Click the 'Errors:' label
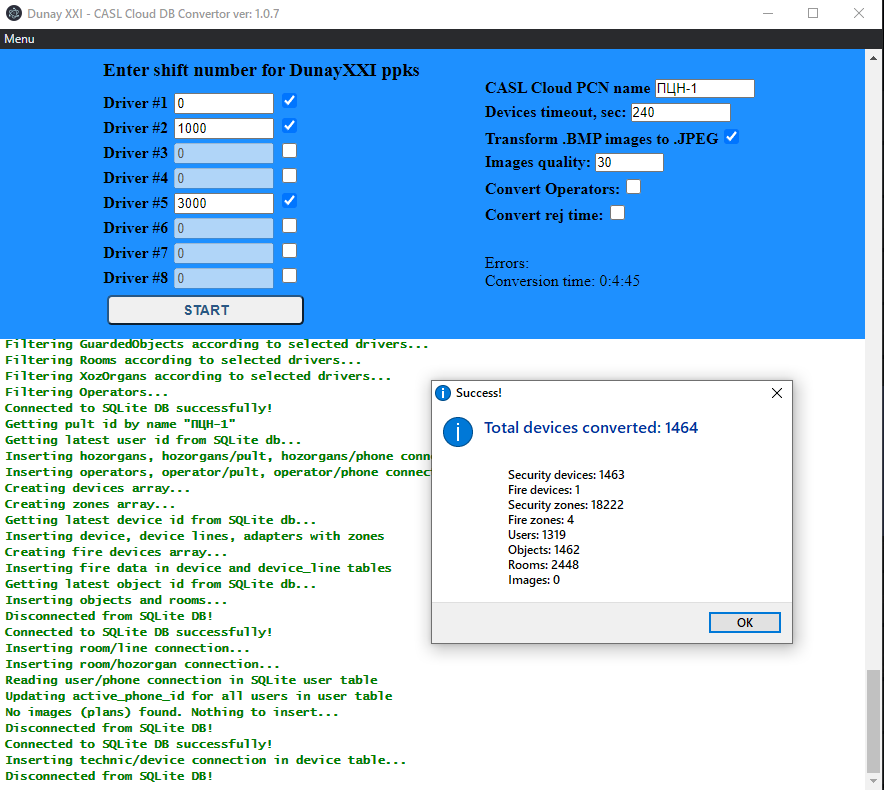This screenshot has width=884, height=792. 507,263
